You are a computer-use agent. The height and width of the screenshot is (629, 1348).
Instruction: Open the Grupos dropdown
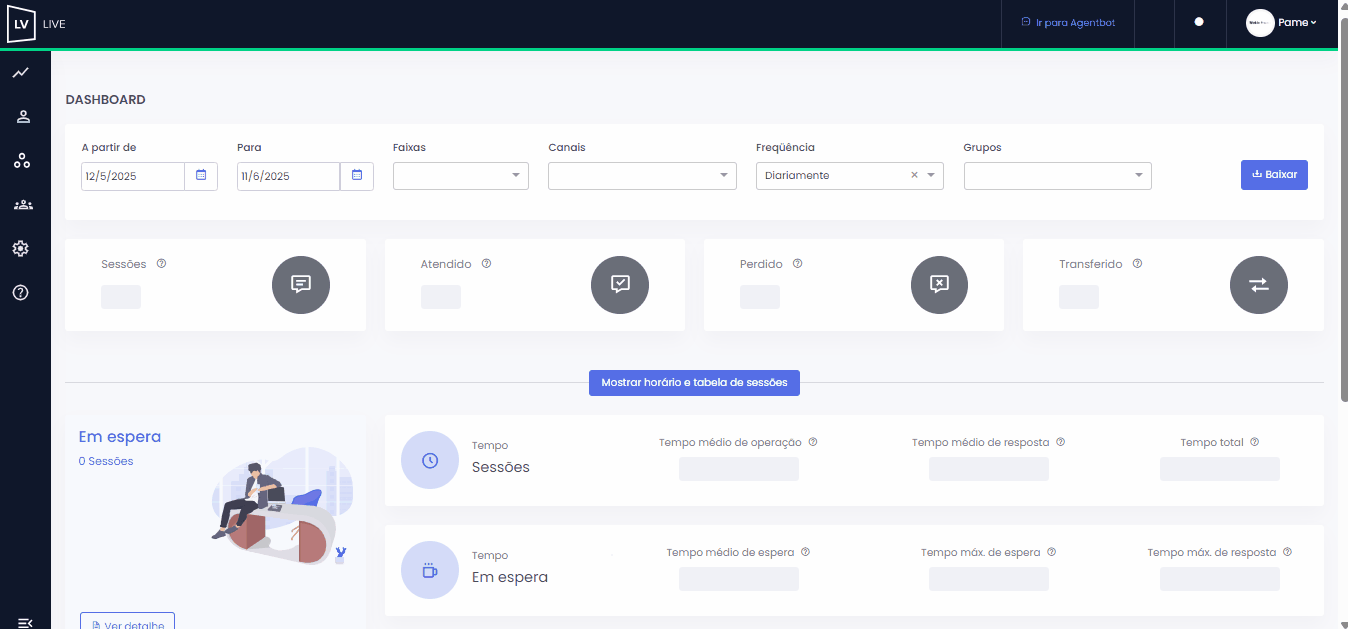1058,176
